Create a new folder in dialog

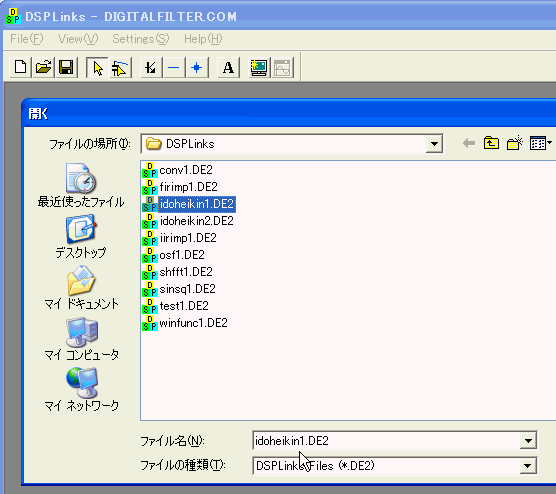(x=515, y=143)
